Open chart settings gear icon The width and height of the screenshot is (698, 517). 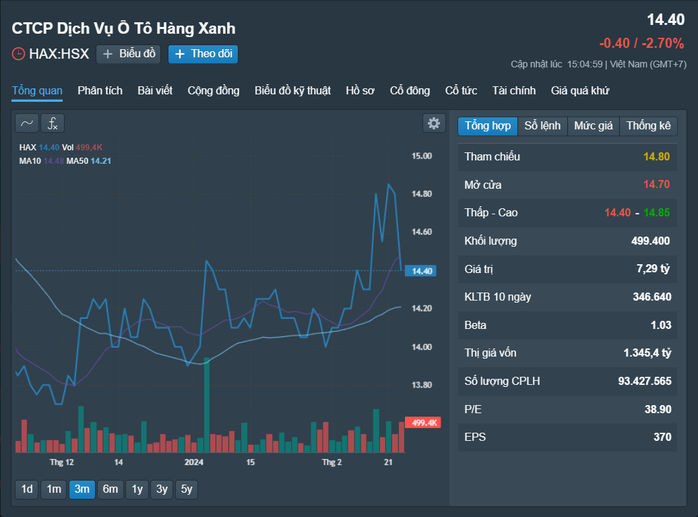434,123
